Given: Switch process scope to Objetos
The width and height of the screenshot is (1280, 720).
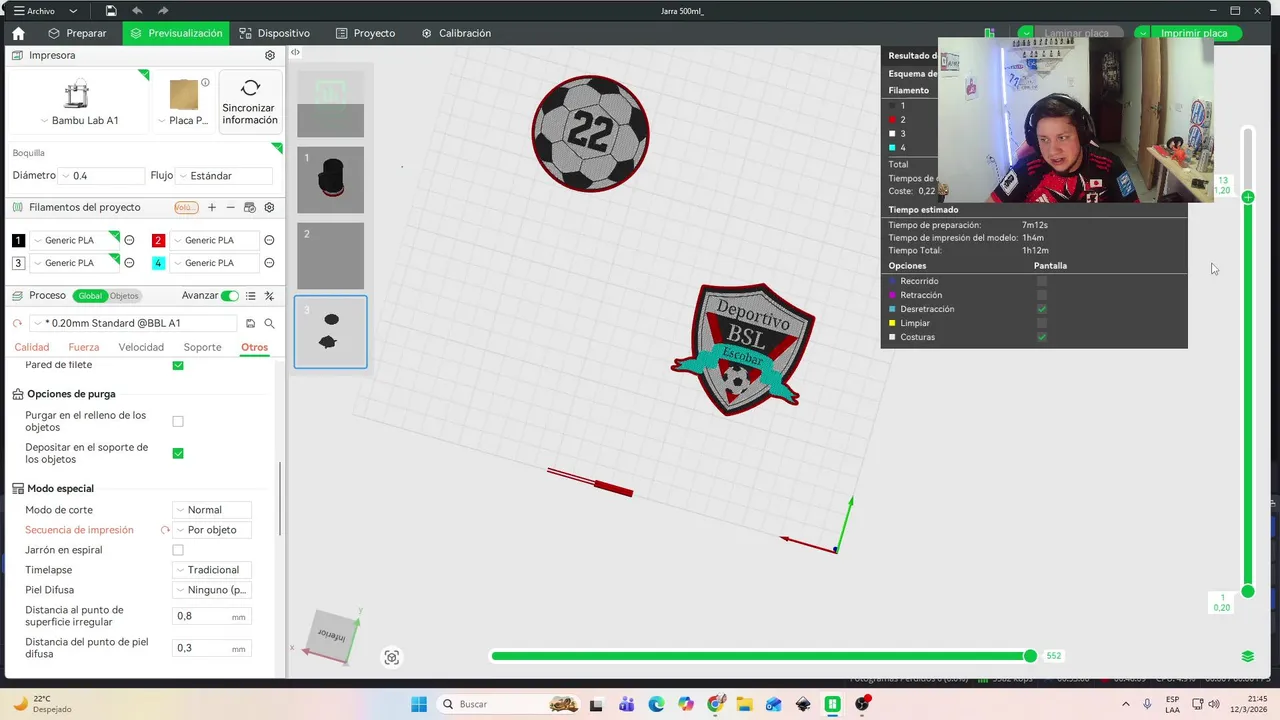Looking at the screenshot, I should [124, 296].
